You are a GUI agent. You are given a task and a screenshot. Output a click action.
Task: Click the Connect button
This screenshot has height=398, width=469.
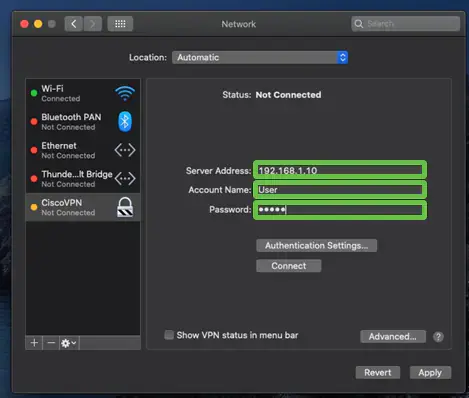click(x=289, y=266)
